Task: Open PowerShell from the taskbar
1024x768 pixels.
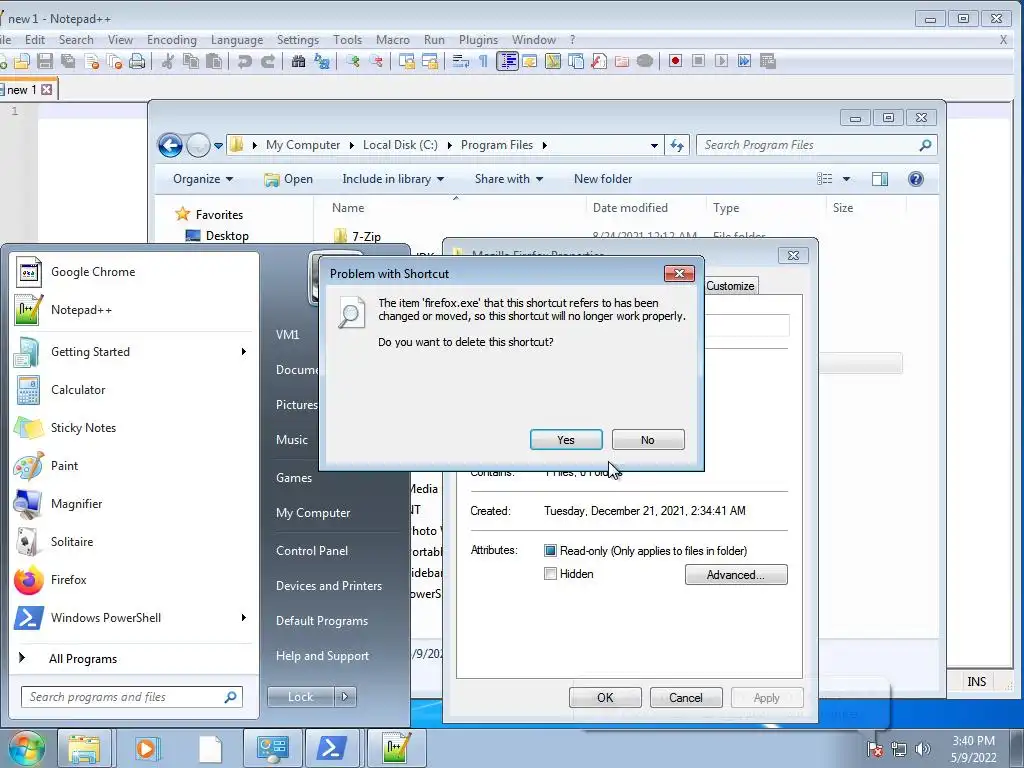Action: coord(331,748)
